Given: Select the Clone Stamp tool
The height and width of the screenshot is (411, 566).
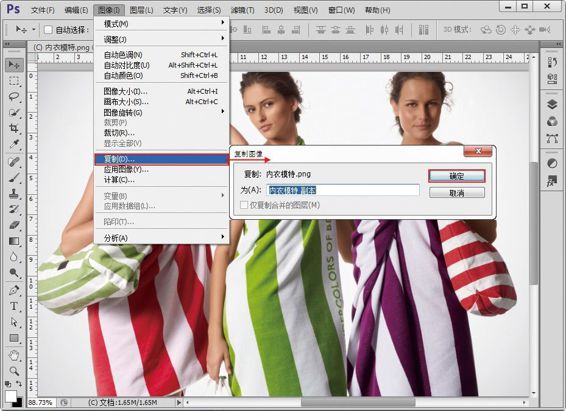Looking at the screenshot, I should tap(14, 193).
